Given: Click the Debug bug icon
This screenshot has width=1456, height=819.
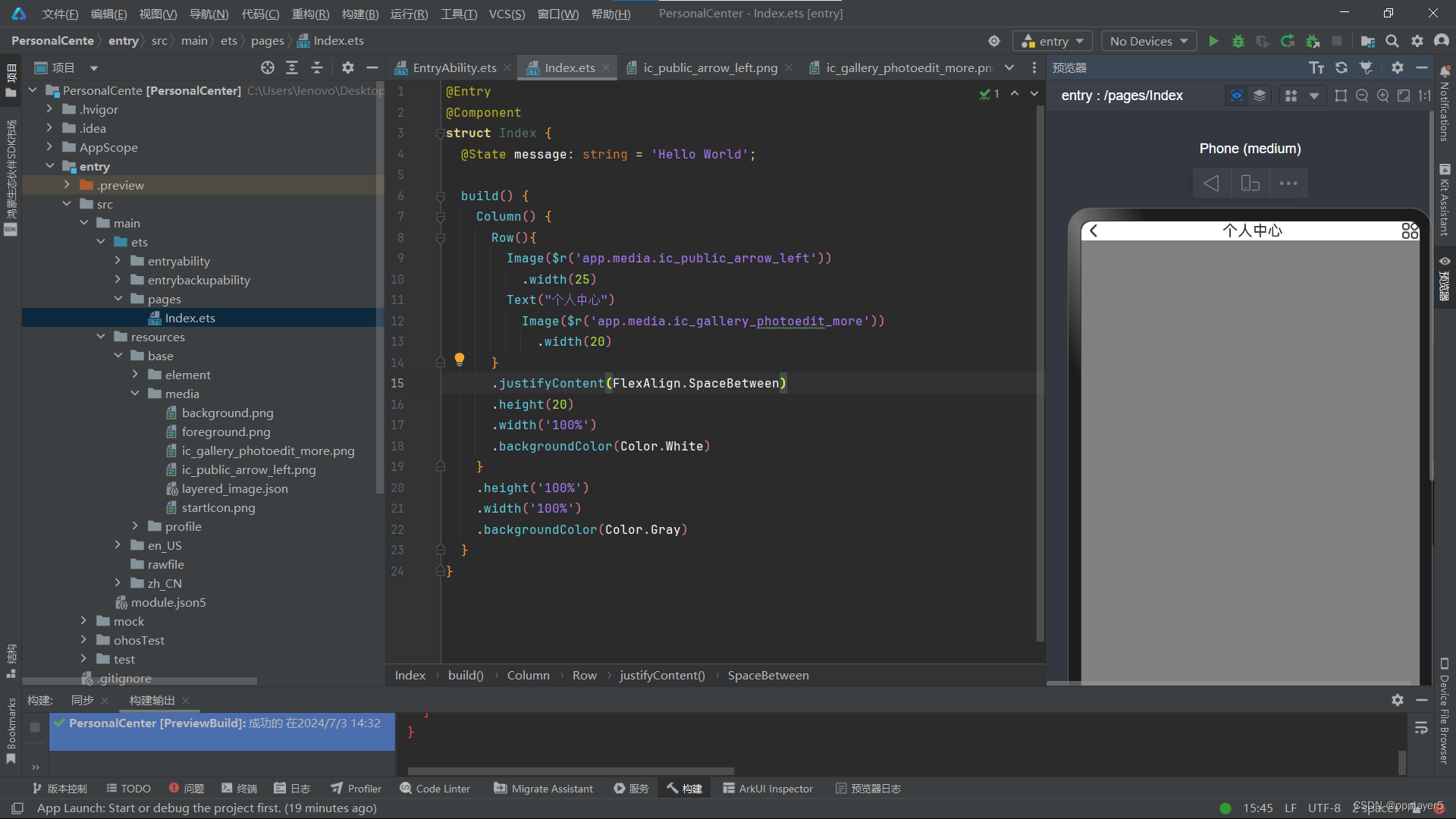Looking at the screenshot, I should pos(1238,41).
